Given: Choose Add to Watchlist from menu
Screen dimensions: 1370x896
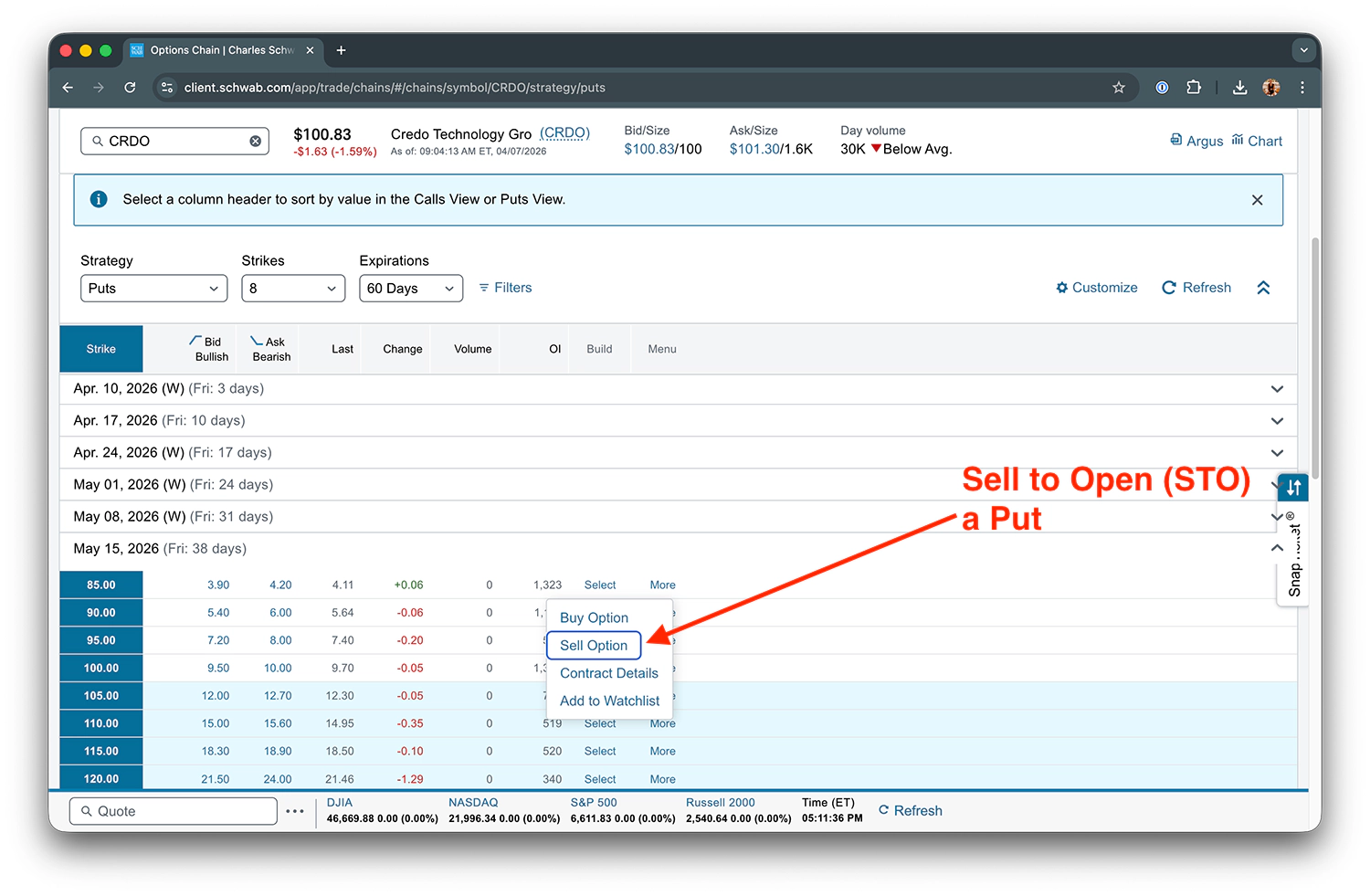Looking at the screenshot, I should pyautogui.click(x=609, y=701).
